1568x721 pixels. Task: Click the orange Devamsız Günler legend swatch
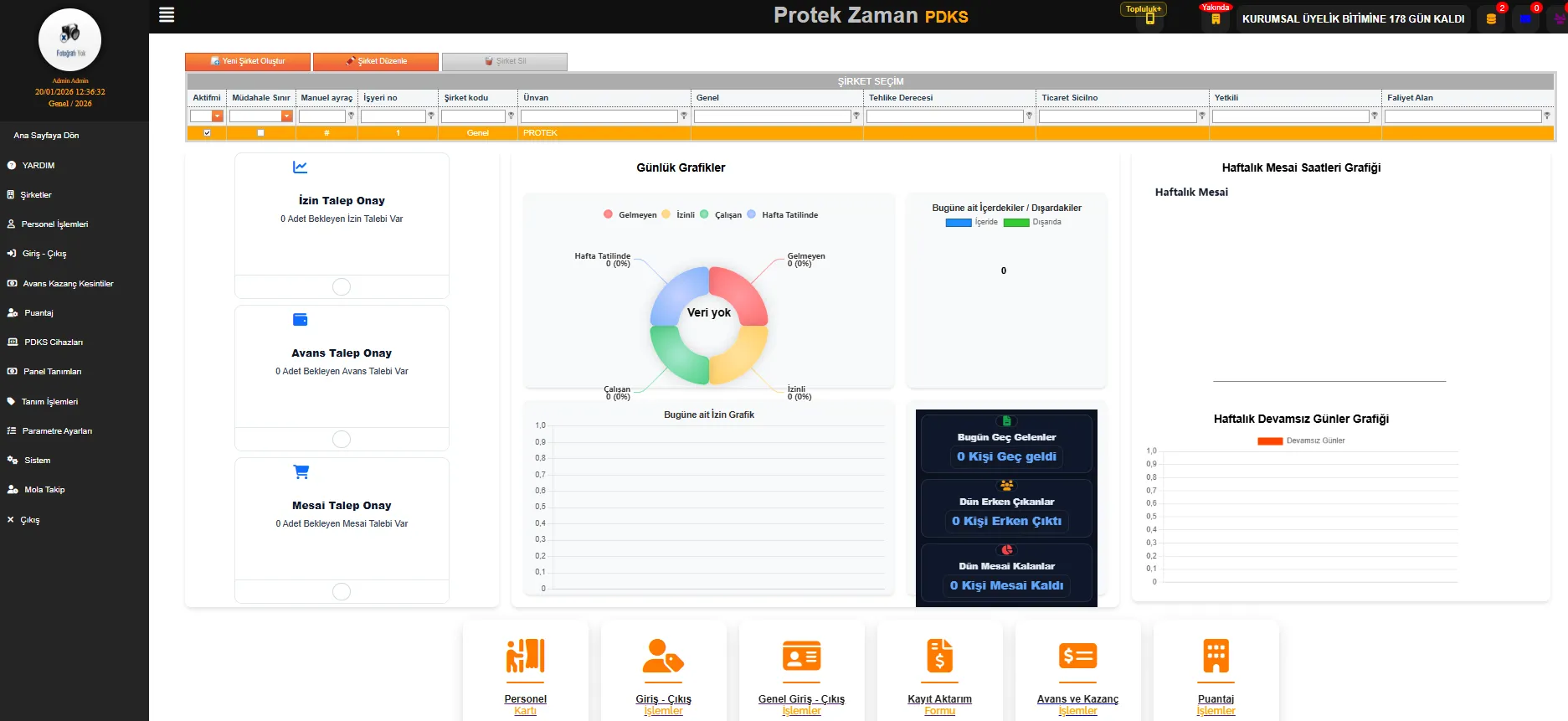coord(1270,441)
